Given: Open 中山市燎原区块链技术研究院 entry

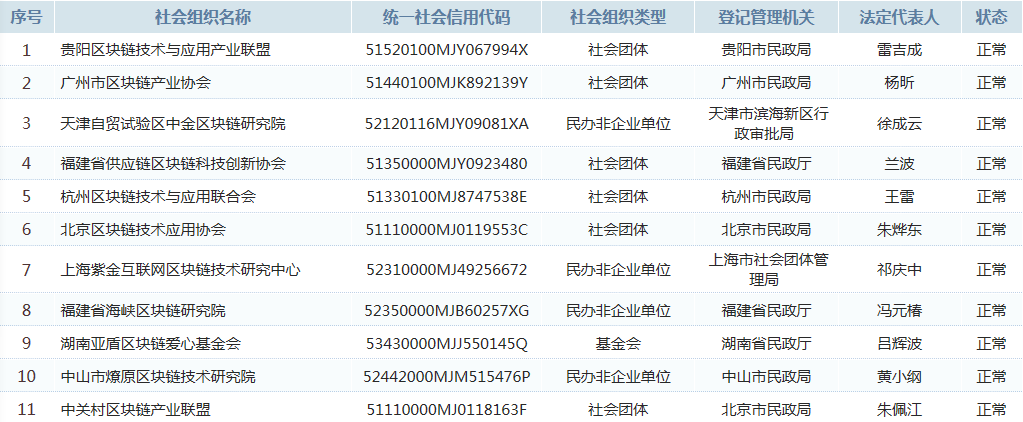Looking at the screenshot, I should pyautogui.click(x=158, y=376).
